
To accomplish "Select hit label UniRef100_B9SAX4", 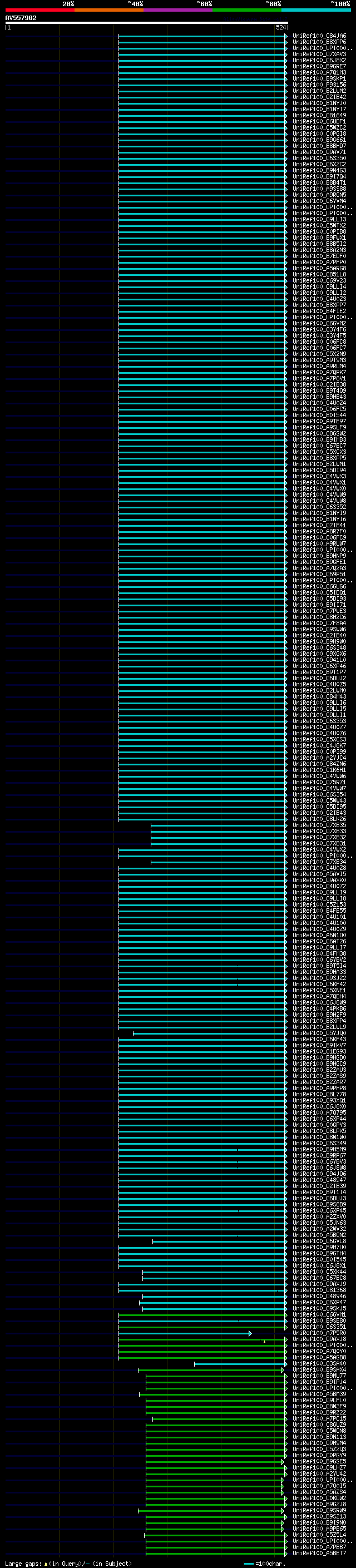I will [319, 1369].
